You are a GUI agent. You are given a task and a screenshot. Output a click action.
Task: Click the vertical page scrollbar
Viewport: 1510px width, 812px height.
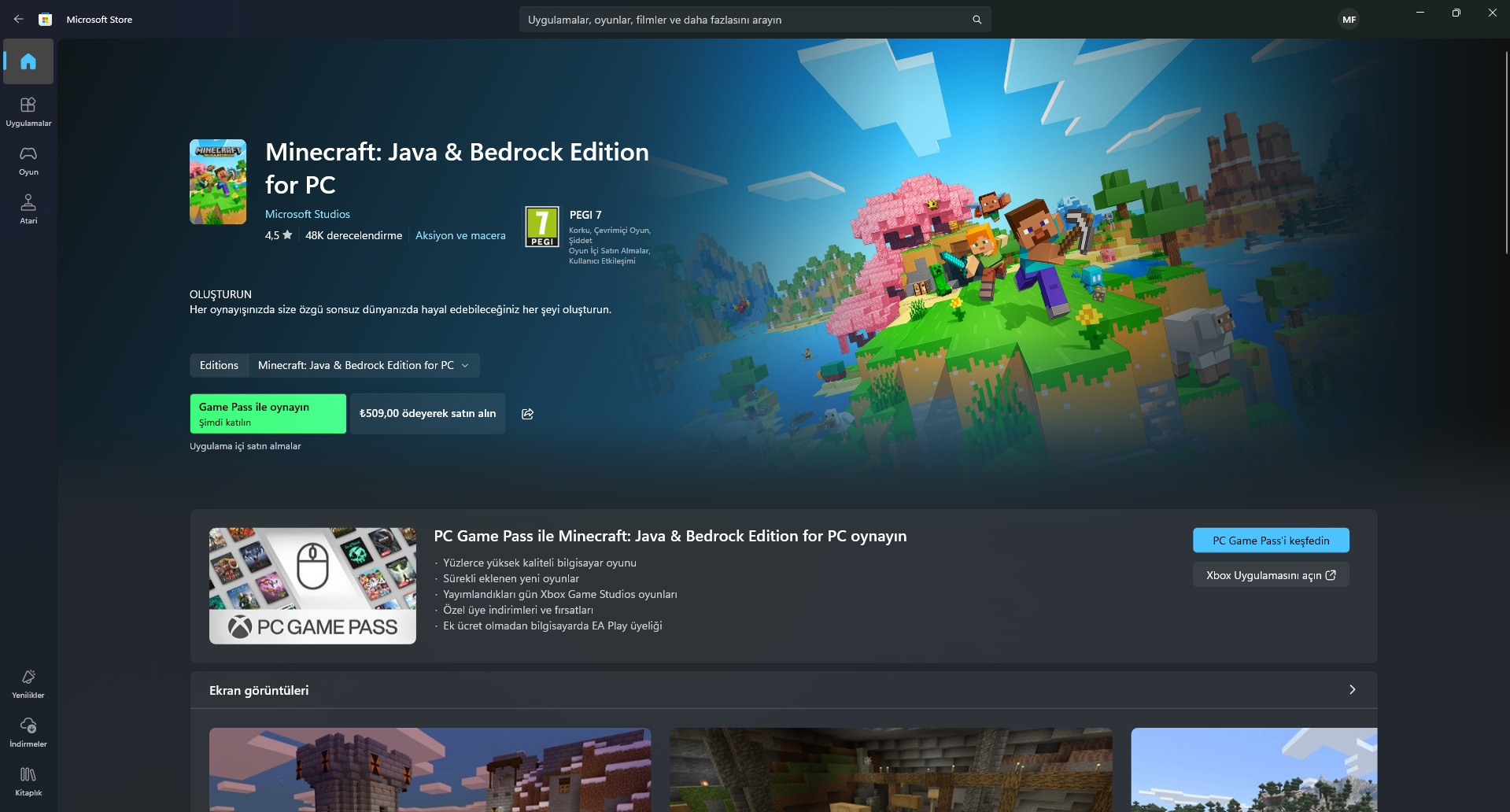[x=1506, y=153]
